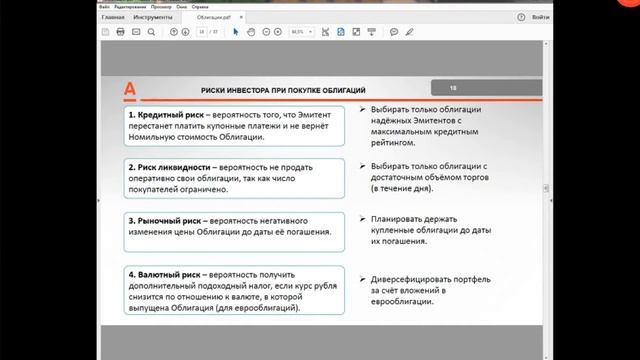The width and height of the screenshot is (640, 360).
Task: Open the Редактирование menu
Action: pos(130,7)
